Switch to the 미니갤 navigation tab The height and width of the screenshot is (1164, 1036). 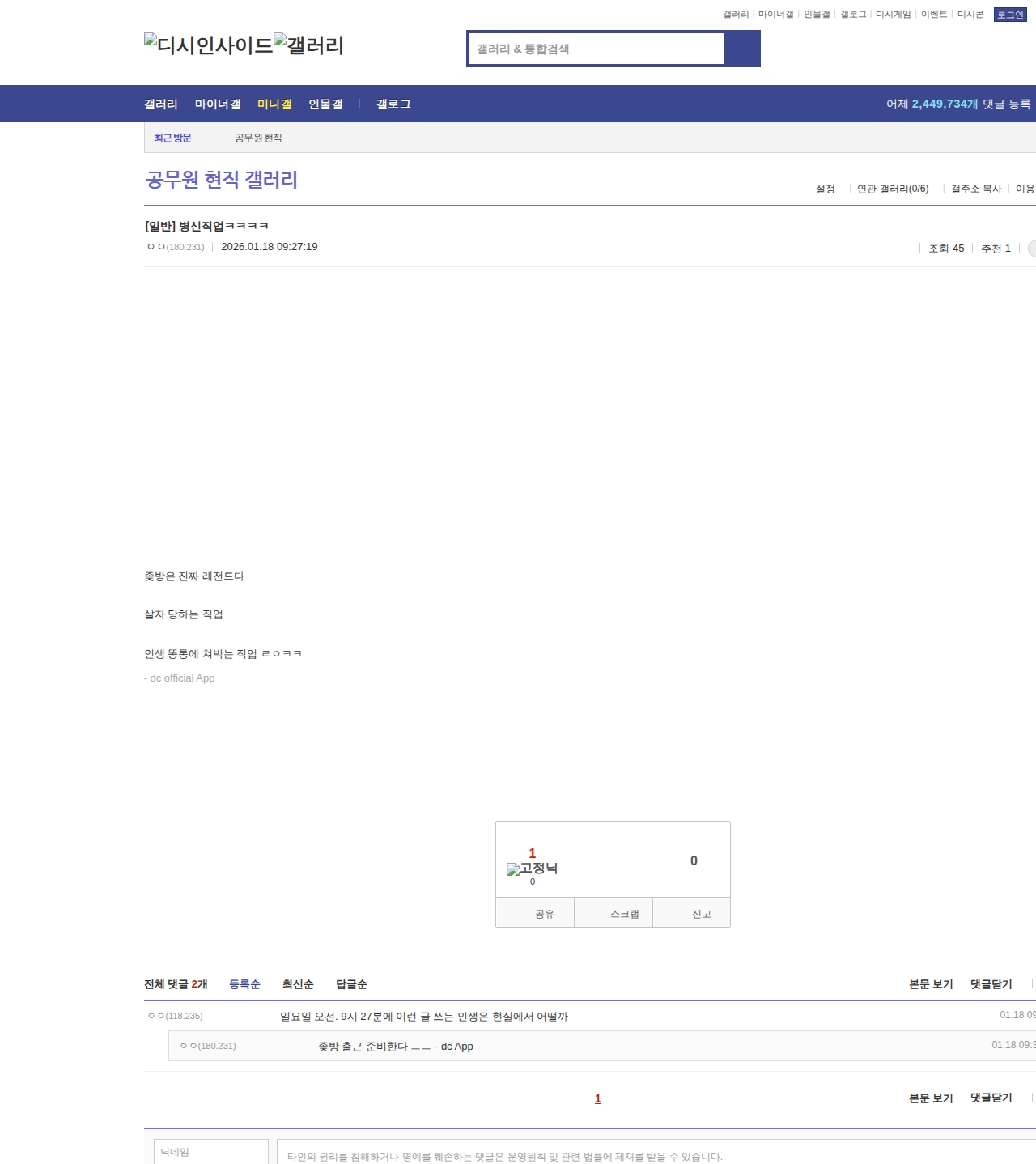click(274, 104)
